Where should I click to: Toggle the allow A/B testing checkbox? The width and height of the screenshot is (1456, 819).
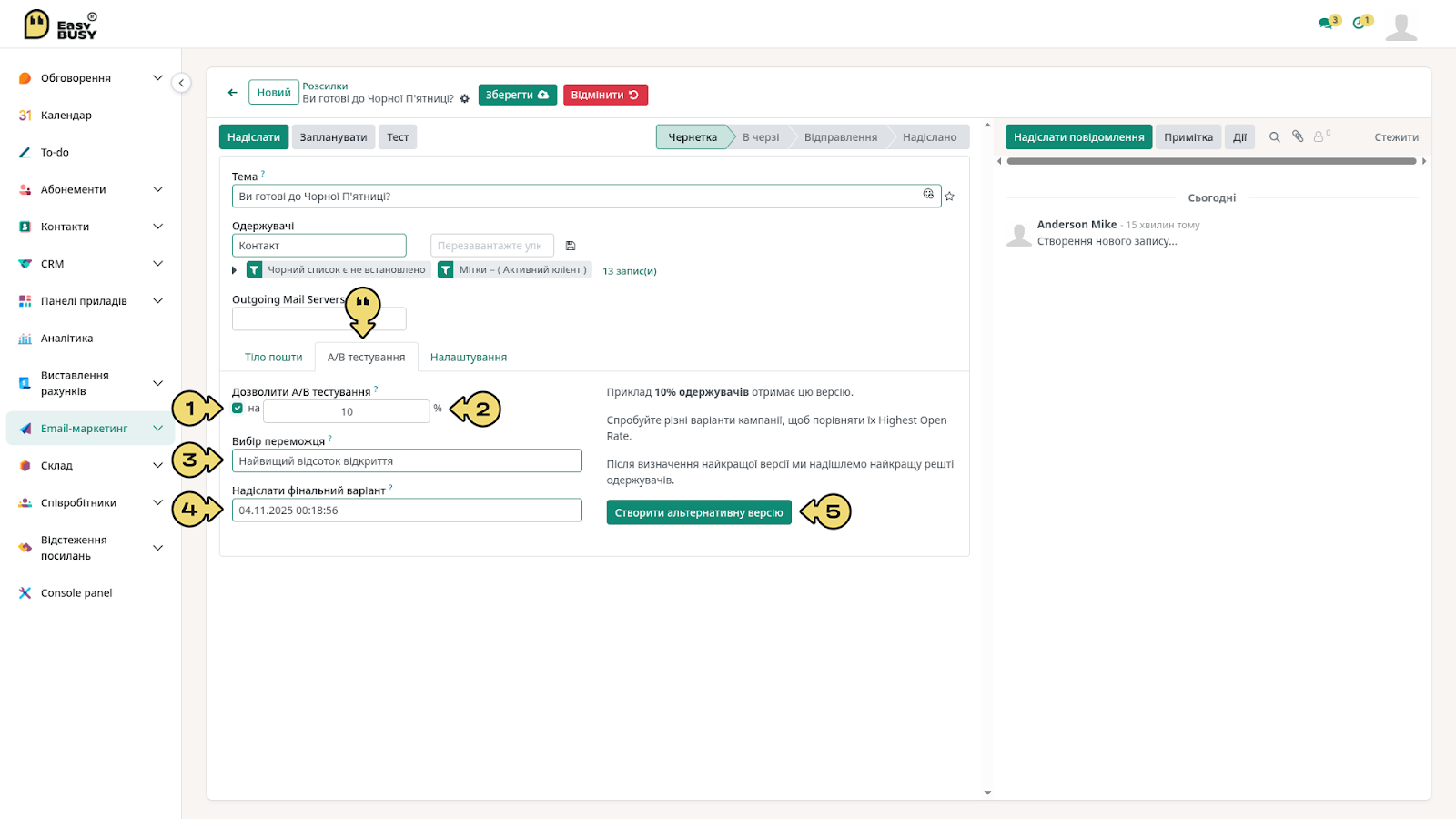pyautogui.click(x=238, y=409)
